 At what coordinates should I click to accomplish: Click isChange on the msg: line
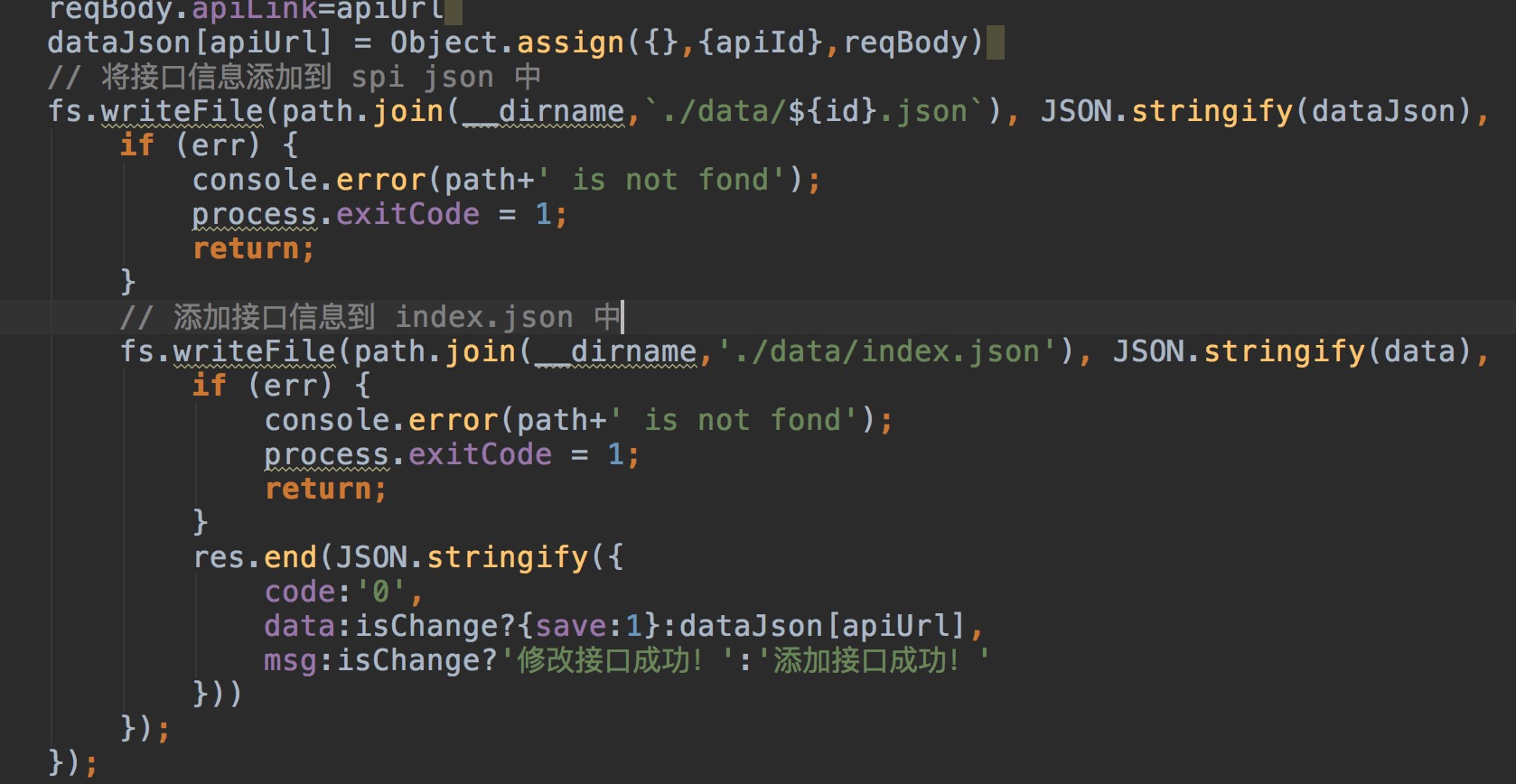coord(407,660)
